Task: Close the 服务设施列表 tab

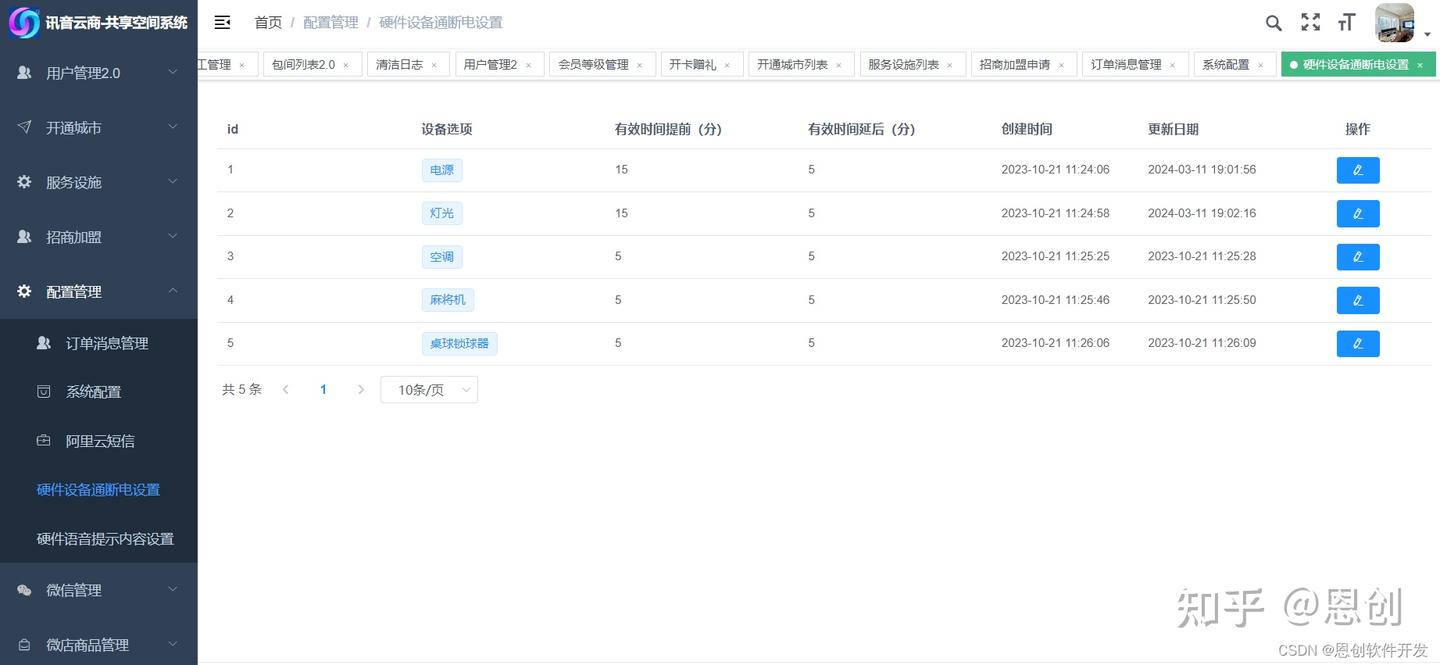Action: point(950,65)
